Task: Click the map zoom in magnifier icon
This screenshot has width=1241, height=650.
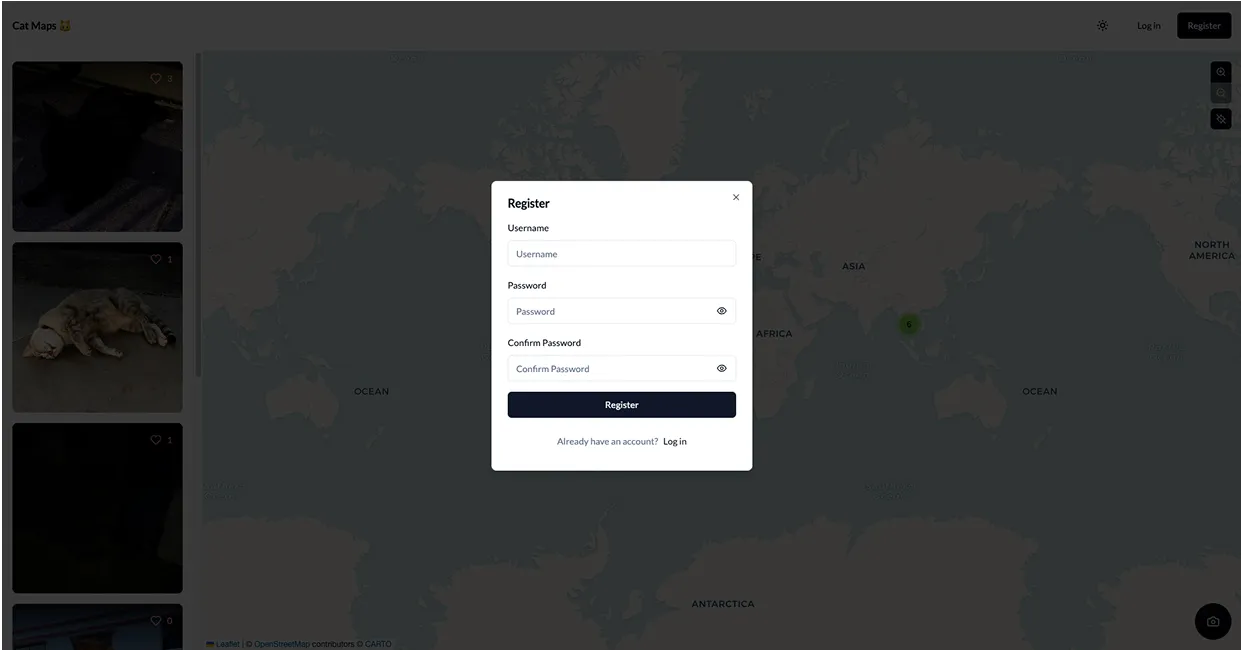Action: pos(1221,73)
